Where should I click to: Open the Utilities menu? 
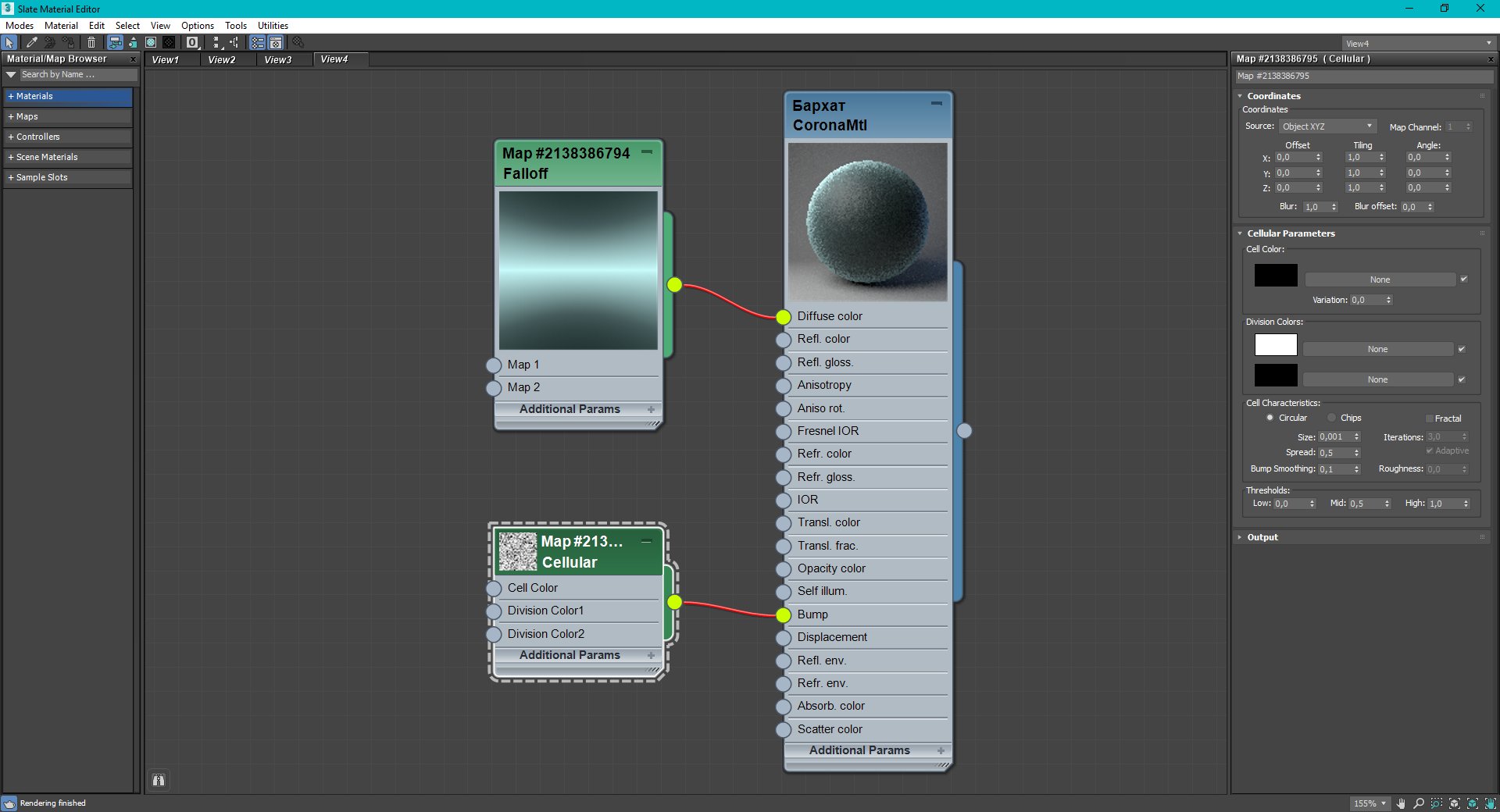(x=273, y=26)
